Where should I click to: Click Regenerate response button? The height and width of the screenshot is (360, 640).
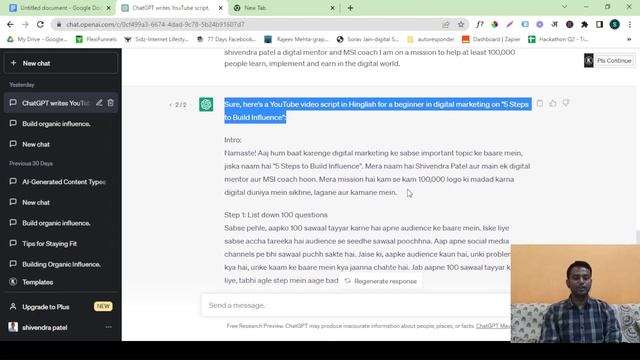point(381,281)
